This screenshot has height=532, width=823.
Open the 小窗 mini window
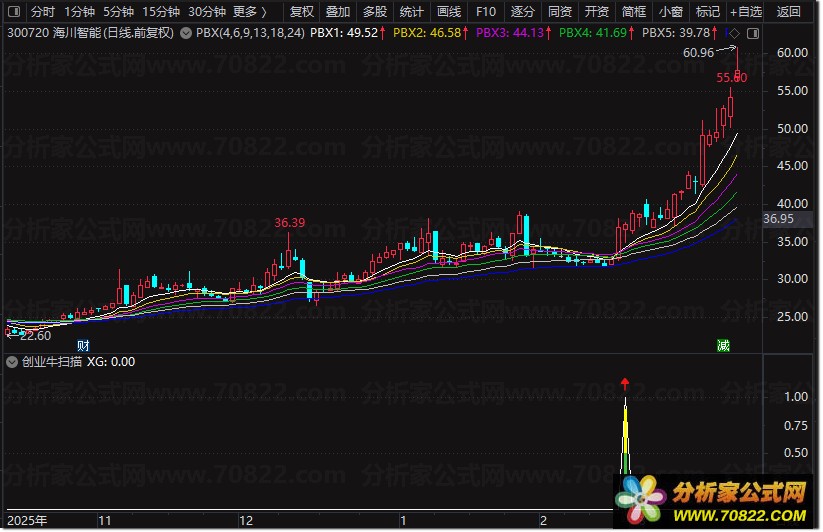pyautogui.click(x=671, y=11)
